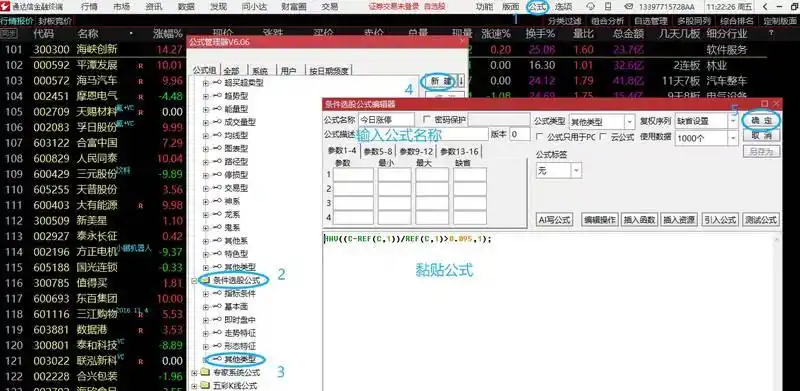Screen dimensions: 800x391
Task: Toggle the 密码保护 checkbox
Action: [x=427, y=119]
